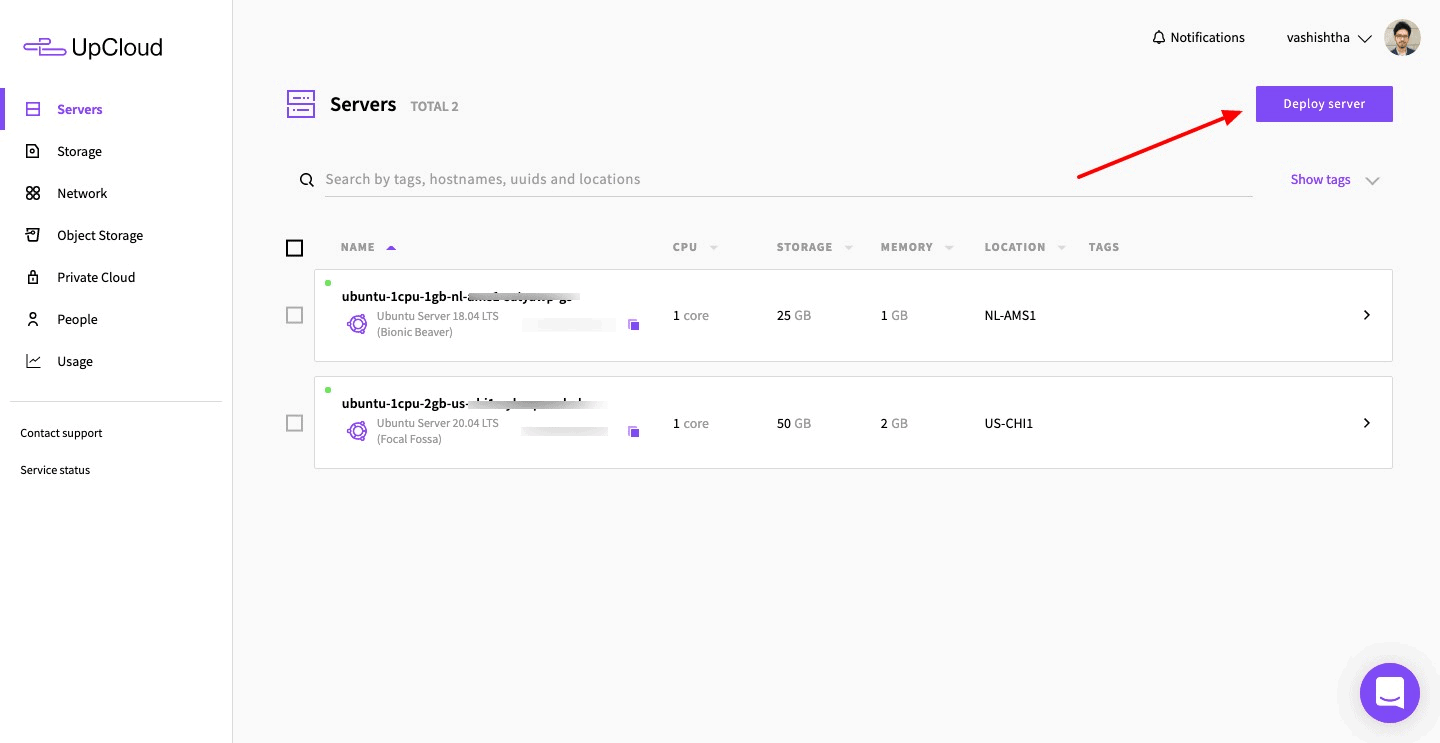Open Object Storage in the sidebar

[99, 236]
